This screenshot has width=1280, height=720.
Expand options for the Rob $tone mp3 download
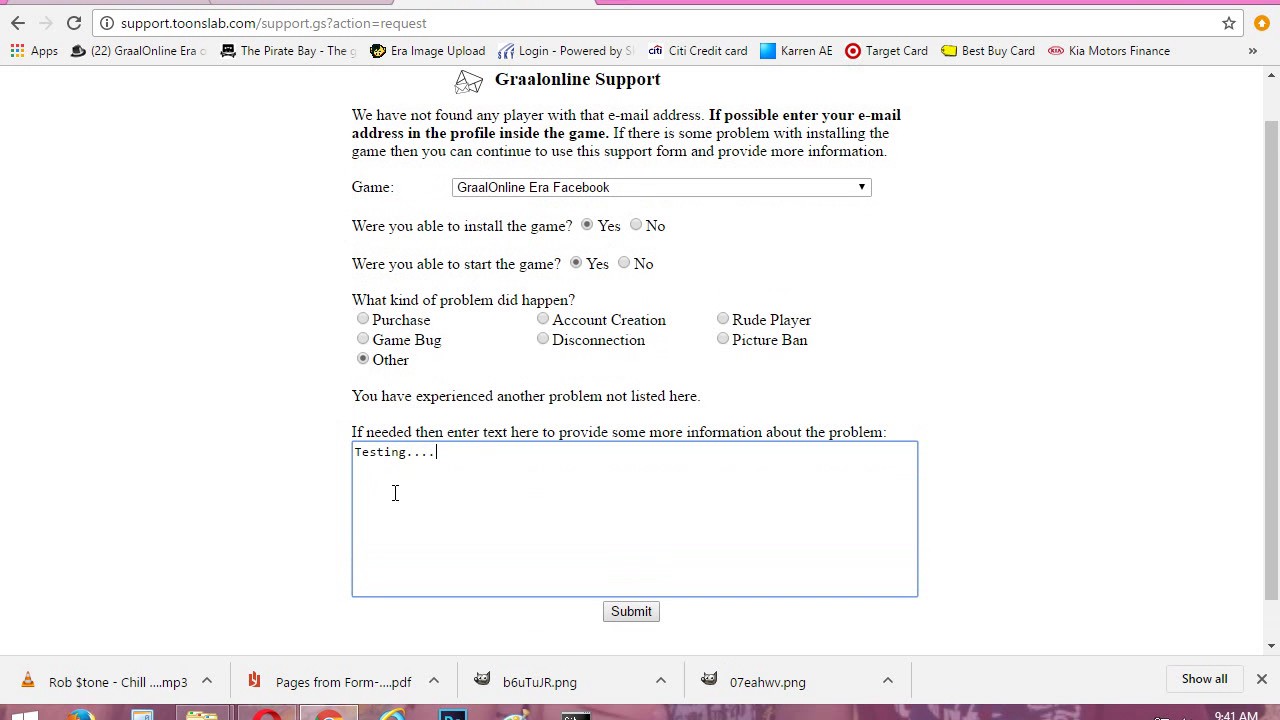pos(207,681)
